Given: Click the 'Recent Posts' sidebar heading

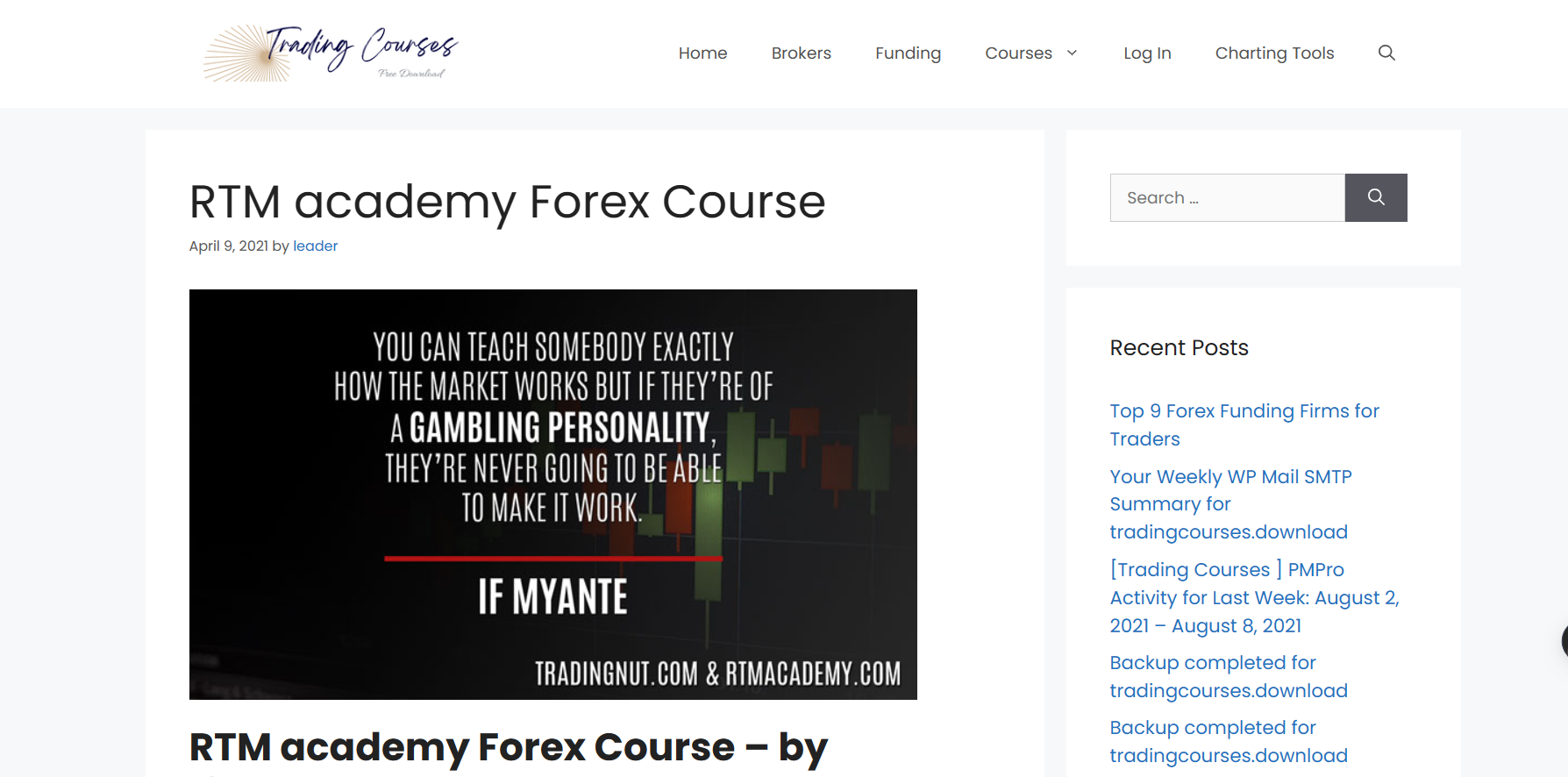Looking at the screenshot, I should (1179, 347).
